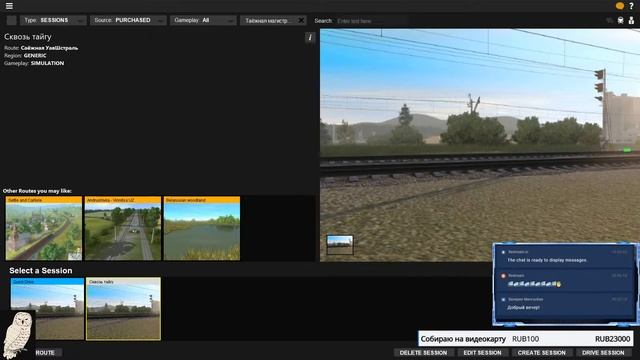640x360 pixels.
Task: Open the Gameplay All dropdown
Action: click(x=203, y=20)
